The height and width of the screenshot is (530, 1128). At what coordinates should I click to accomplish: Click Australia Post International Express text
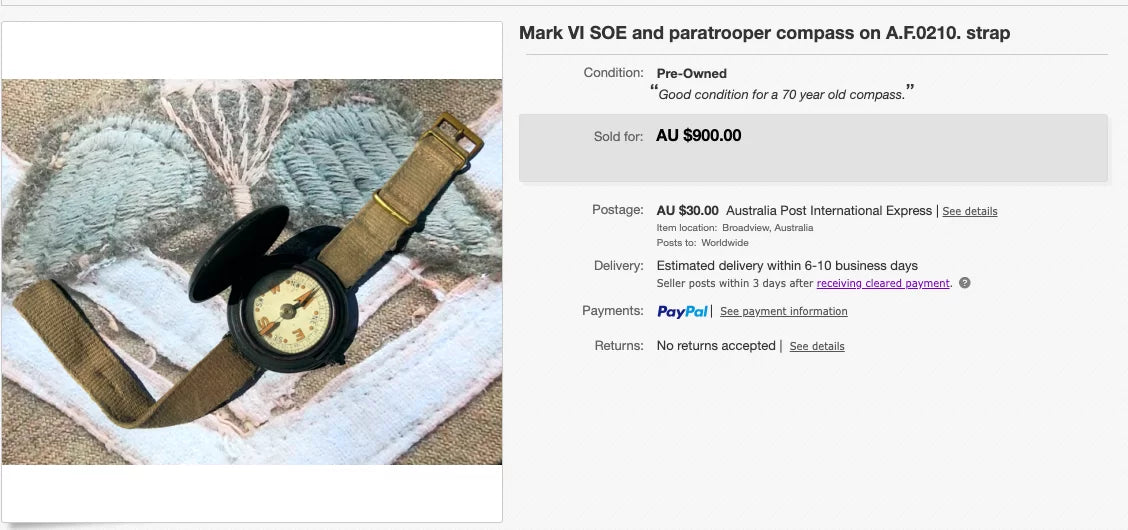[828, 211]
